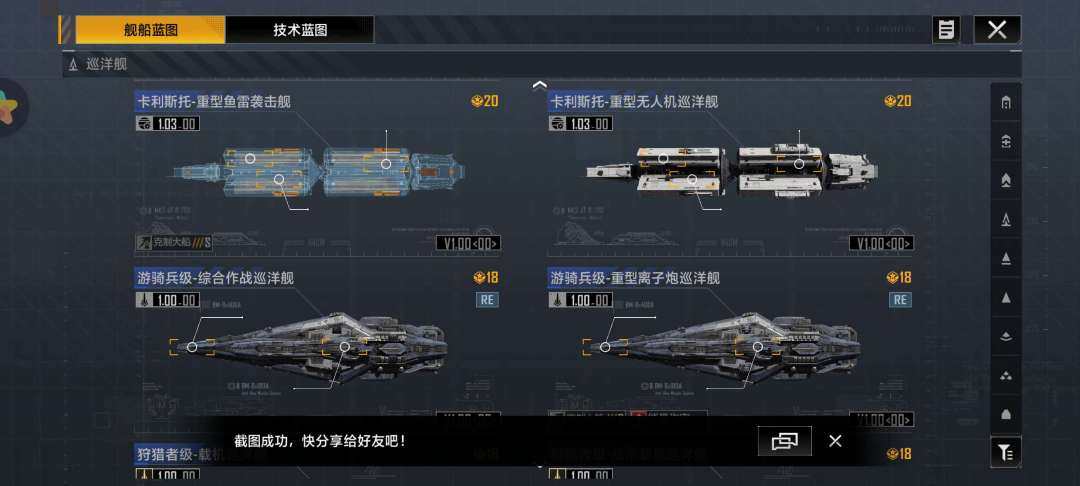Select the topmost ship class icon in the right sidebar
Viewport: 1080px width, 486px height.
click(x=1006, y=103)
